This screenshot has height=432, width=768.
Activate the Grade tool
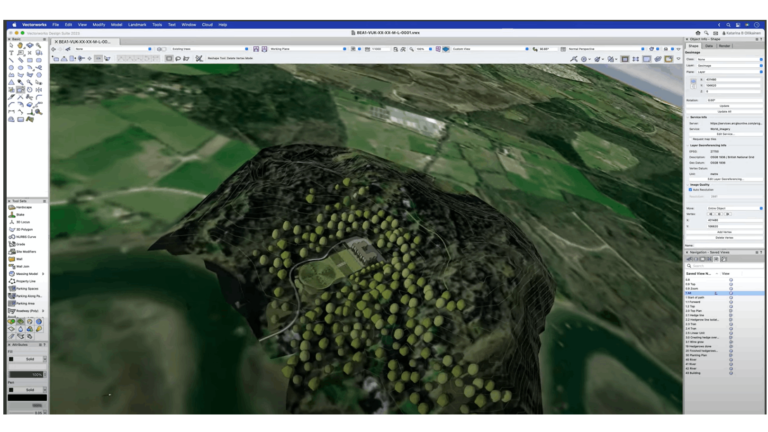(x=22, y=243)
